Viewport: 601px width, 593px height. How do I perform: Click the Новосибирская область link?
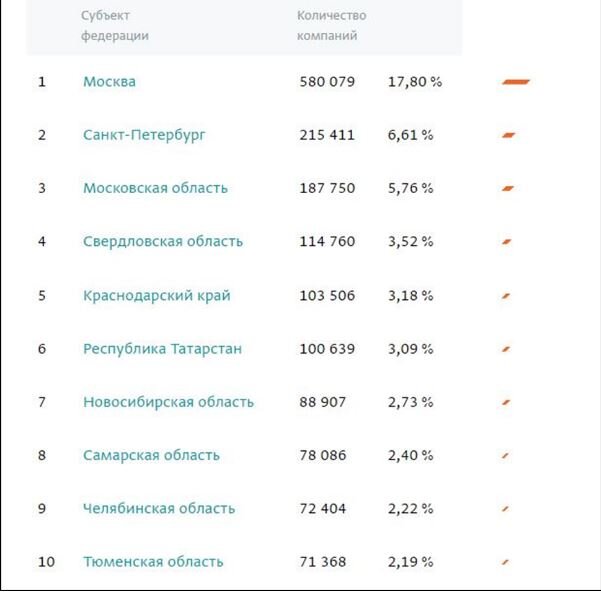coord(168,402)
